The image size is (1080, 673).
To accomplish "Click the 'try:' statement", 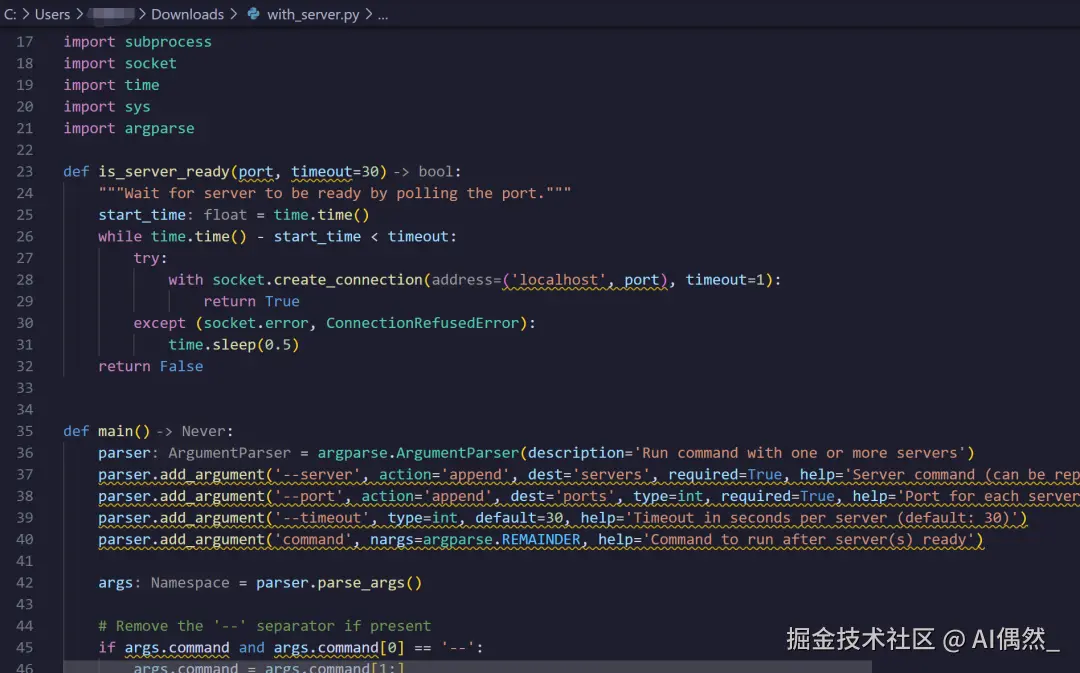I will (x=150, y=258).
